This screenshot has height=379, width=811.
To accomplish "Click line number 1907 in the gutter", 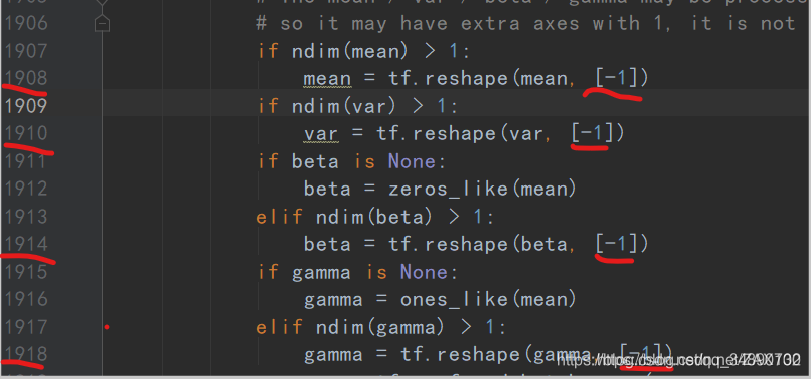I will (26, 51).
